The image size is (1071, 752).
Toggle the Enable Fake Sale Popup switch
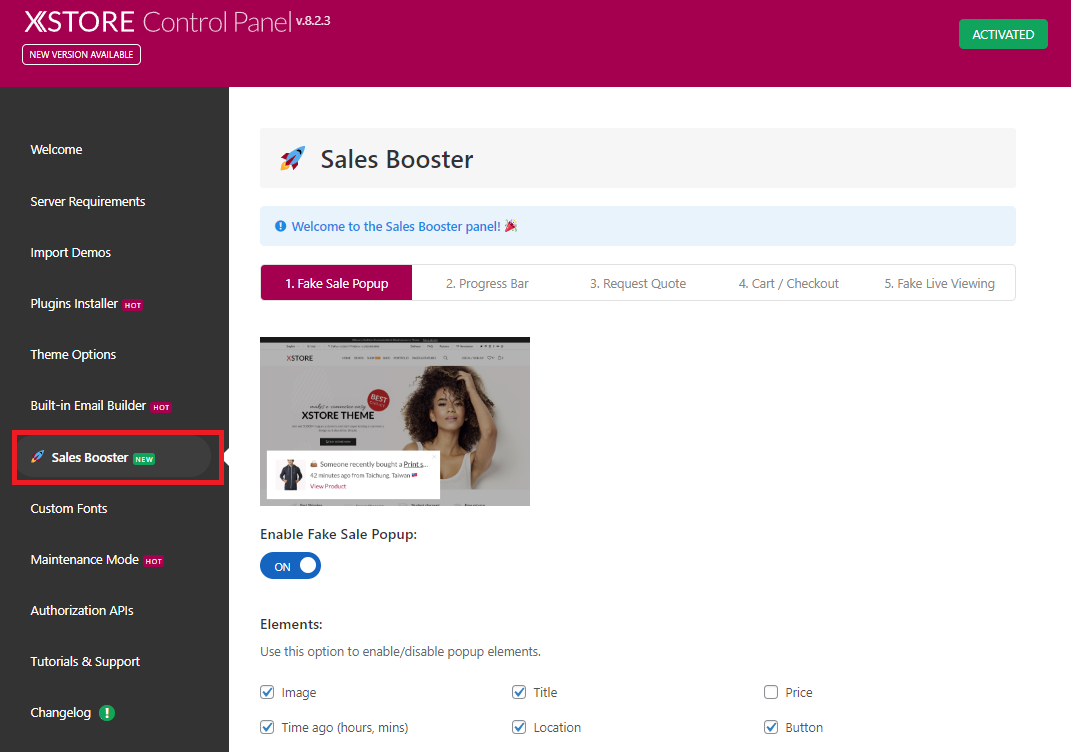tap(290, 566)
